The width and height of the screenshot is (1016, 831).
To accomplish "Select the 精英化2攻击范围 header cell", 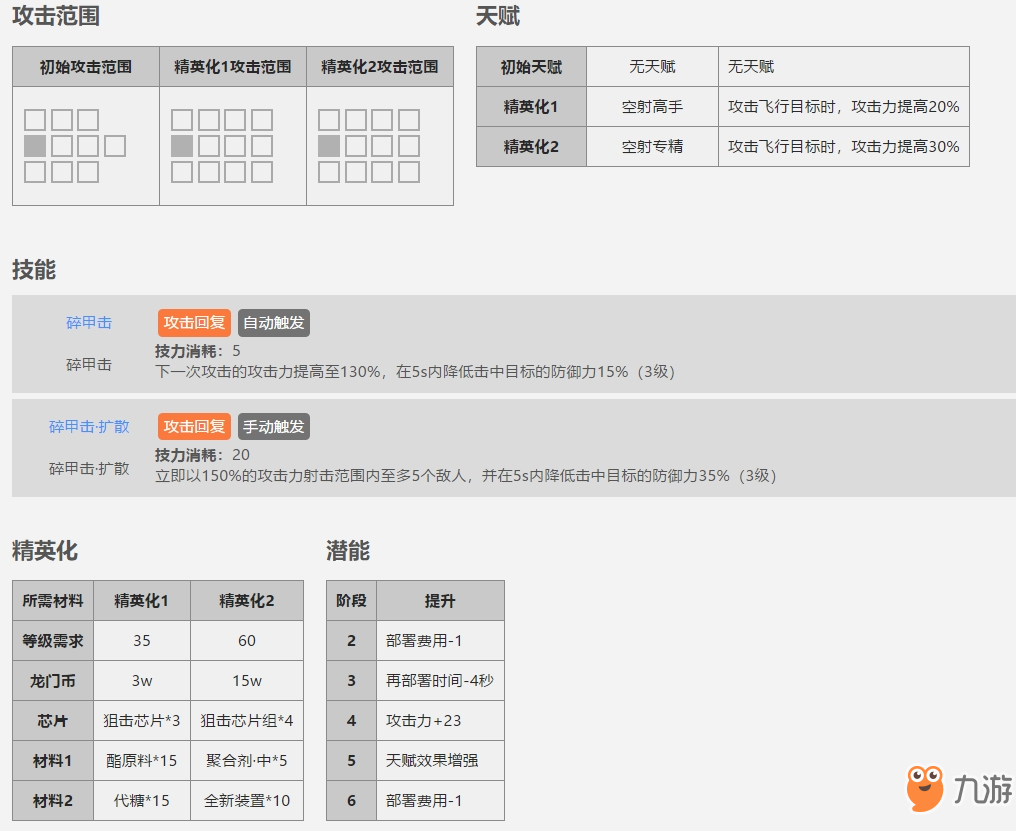I will coord(380,67).
